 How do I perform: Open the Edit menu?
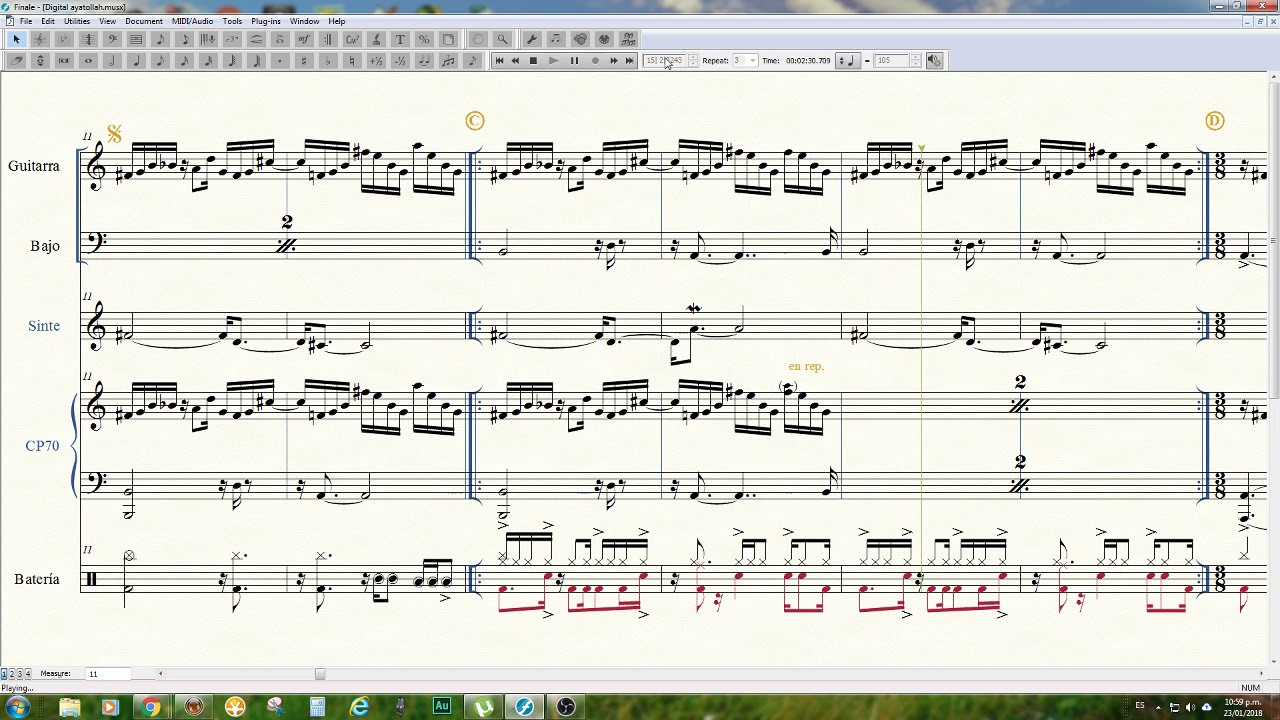click(48, 21)
